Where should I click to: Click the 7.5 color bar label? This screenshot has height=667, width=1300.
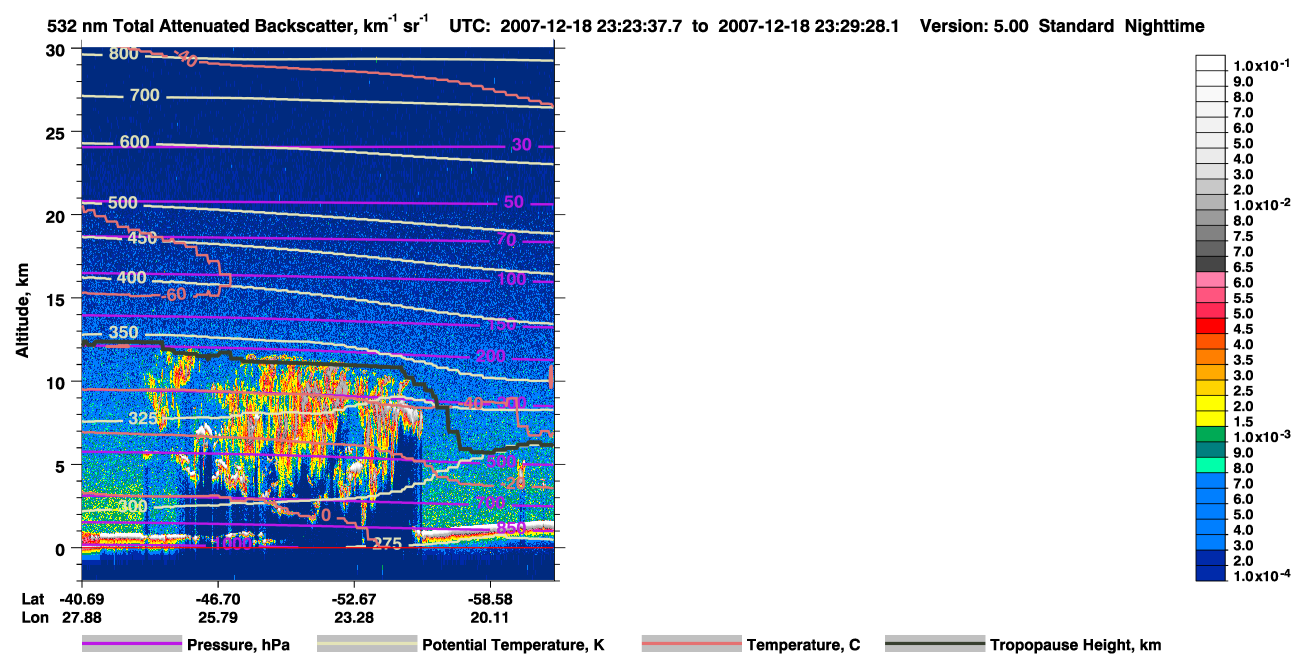1244,236
